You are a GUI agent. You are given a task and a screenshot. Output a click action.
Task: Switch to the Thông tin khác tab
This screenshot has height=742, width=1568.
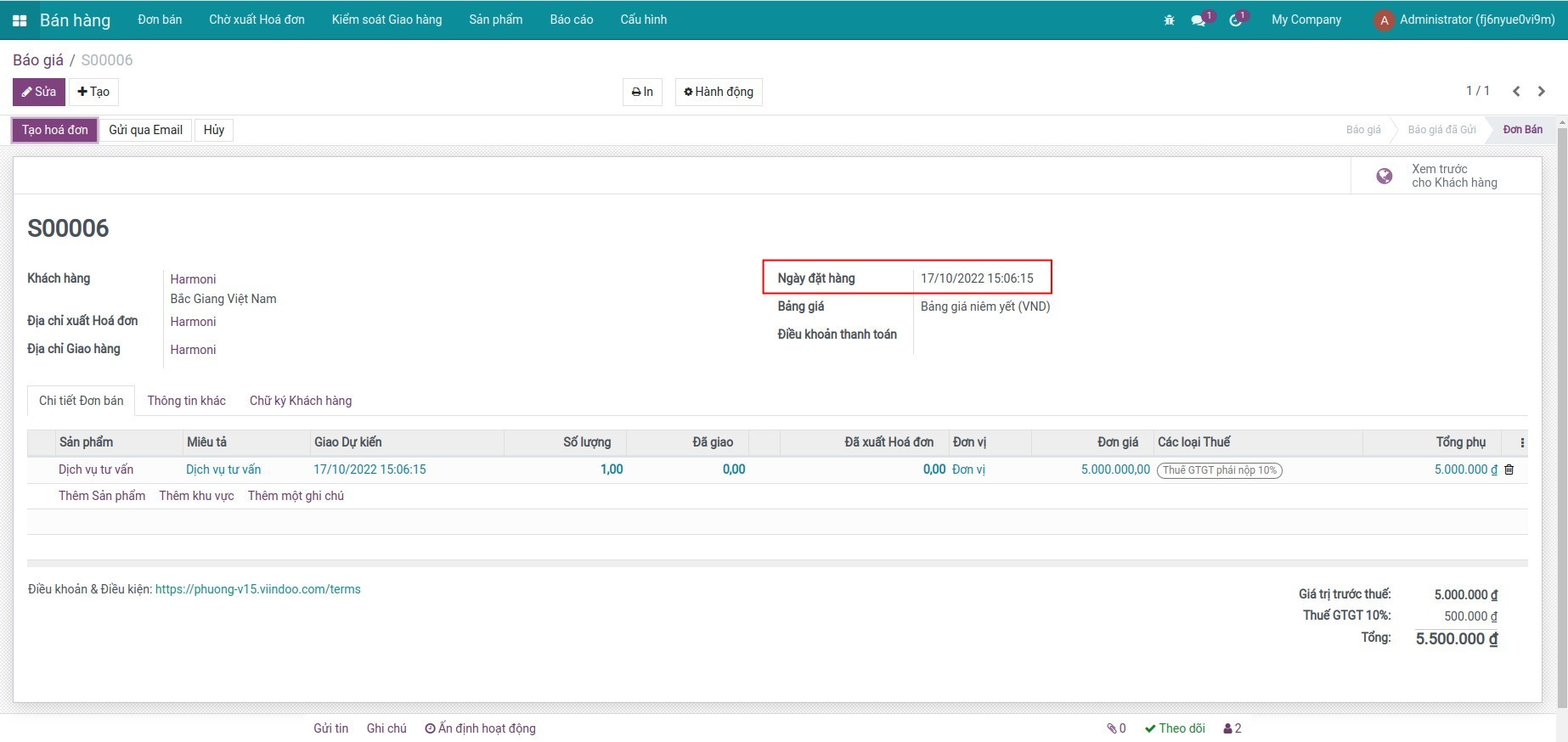(x=186, y=401)
